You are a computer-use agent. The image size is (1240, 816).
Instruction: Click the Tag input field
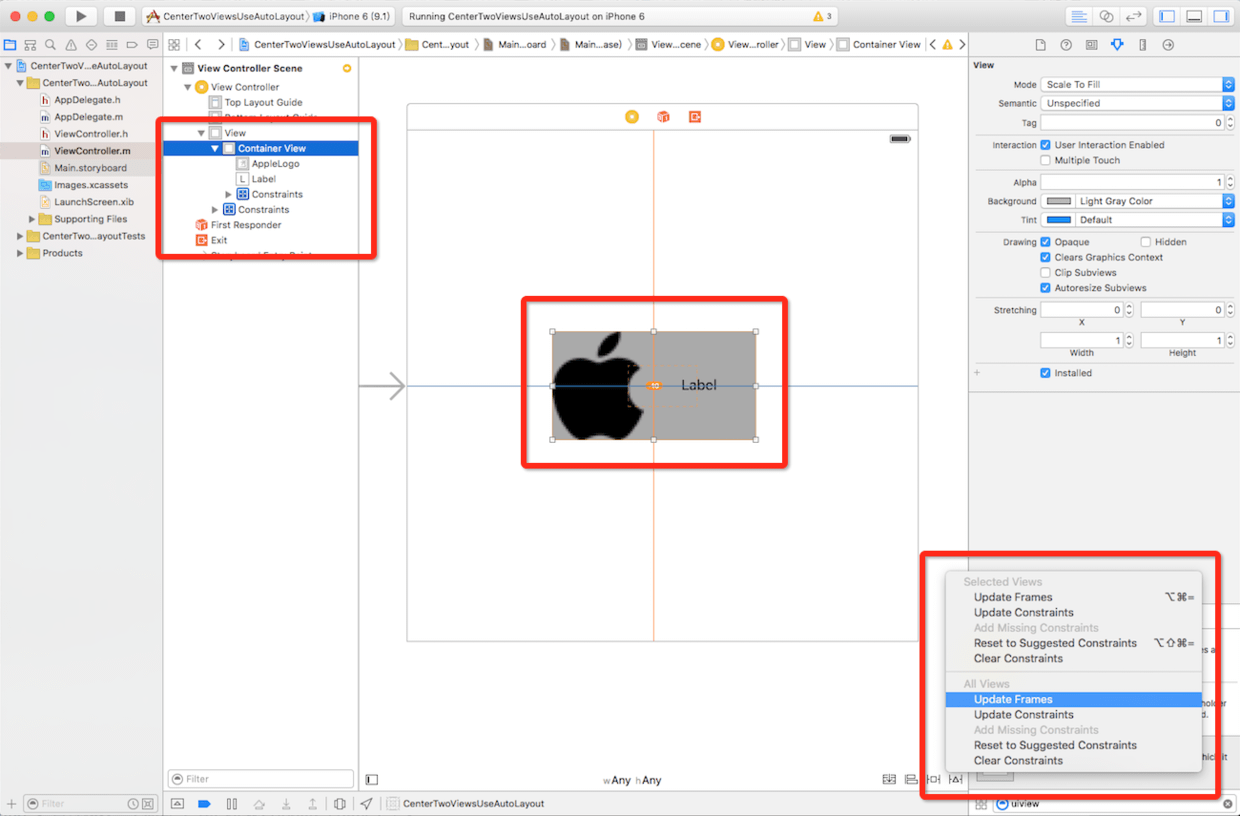[x=1132, y=123]
